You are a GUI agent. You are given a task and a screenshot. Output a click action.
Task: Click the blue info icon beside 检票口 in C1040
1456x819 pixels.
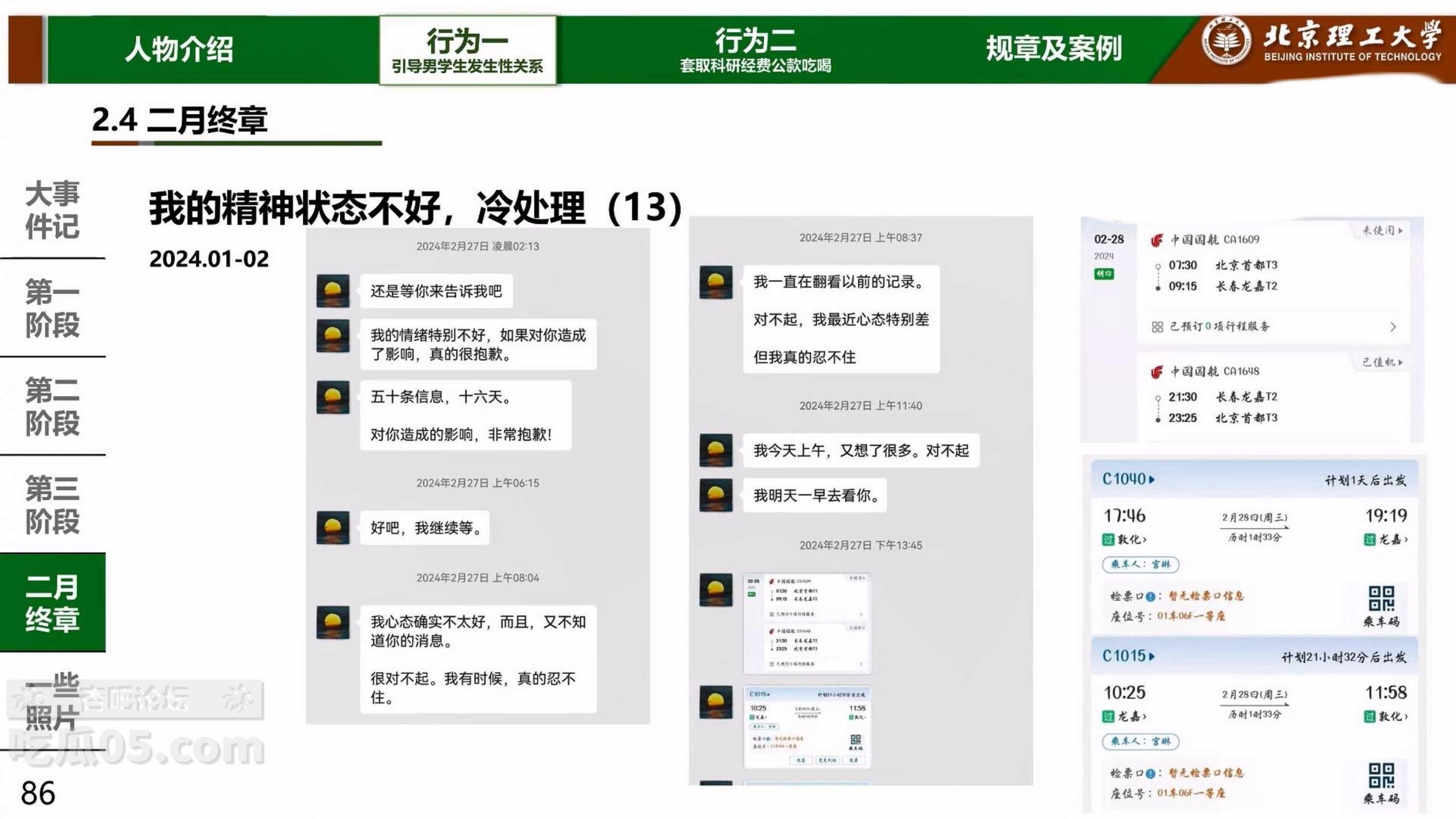coord(1150,597)
